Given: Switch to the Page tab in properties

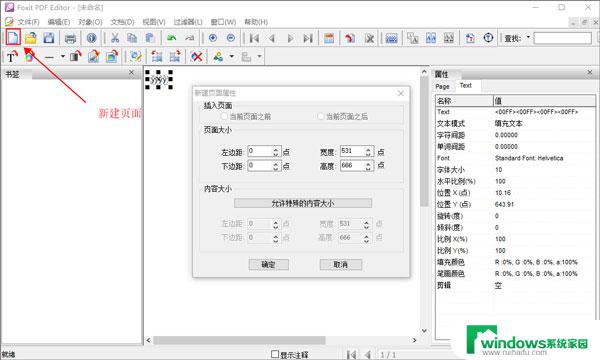Looking at the screenshot, I should pyautogui.click(x=442, y=86).
